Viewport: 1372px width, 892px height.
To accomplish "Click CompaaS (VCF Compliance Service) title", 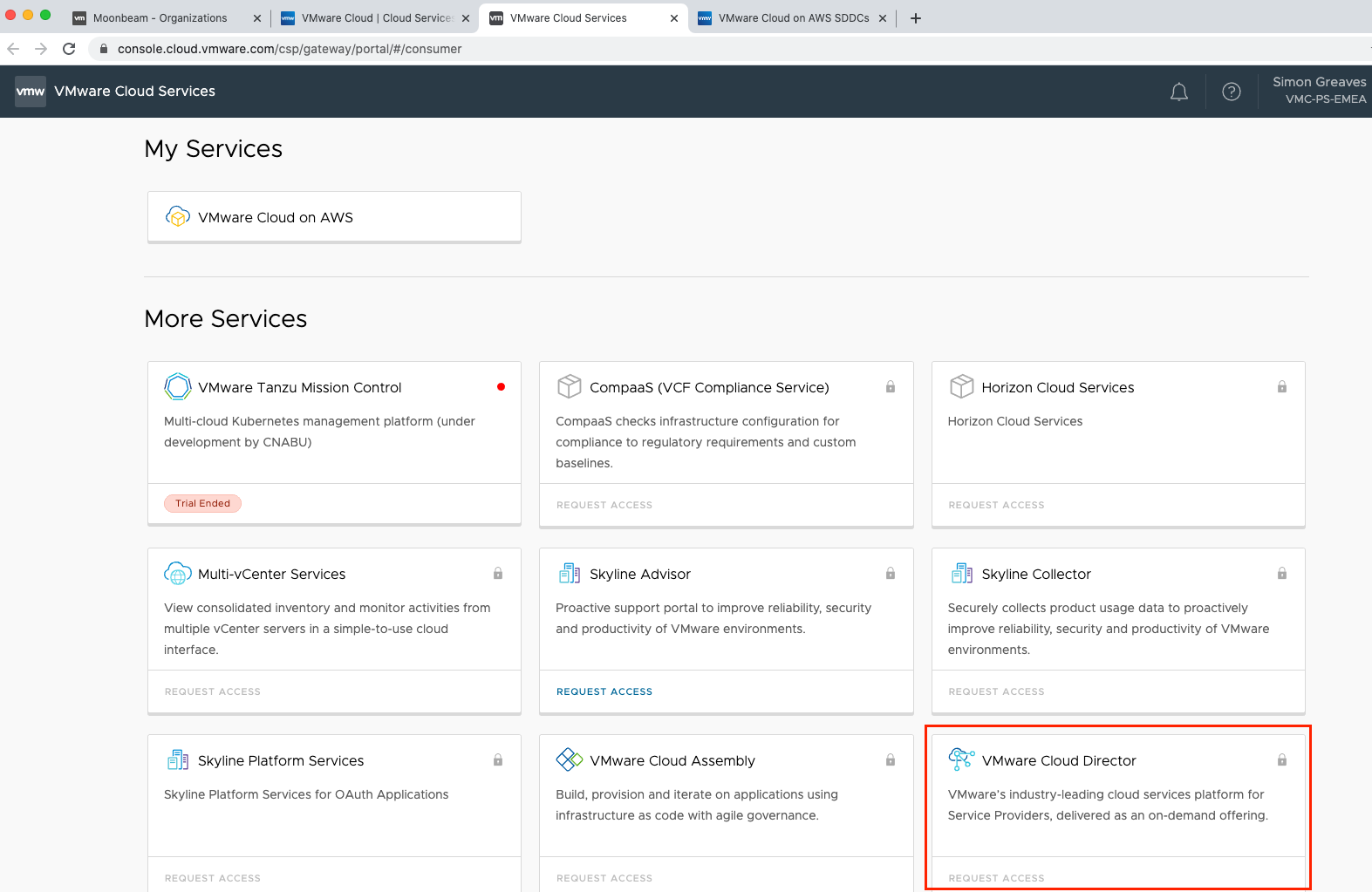I will click(x=709, y=387).
